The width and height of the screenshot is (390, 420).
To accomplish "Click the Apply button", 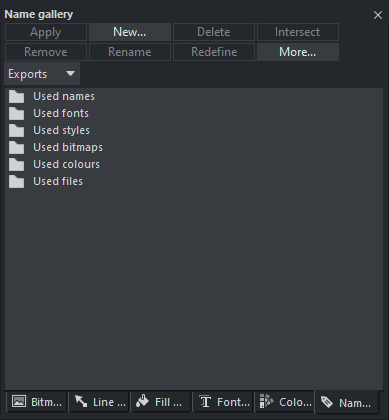I will point(46,32).
